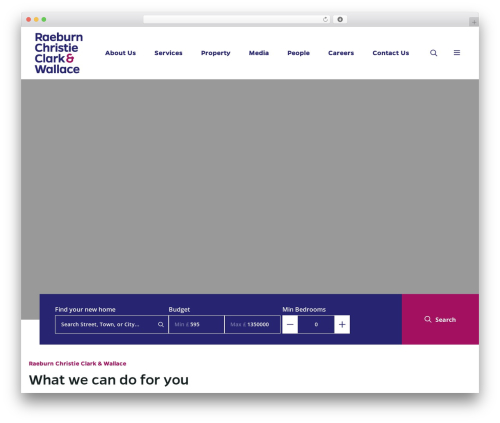Click the Raeburn Christie Clark & Wallace logo

point(59,53)
